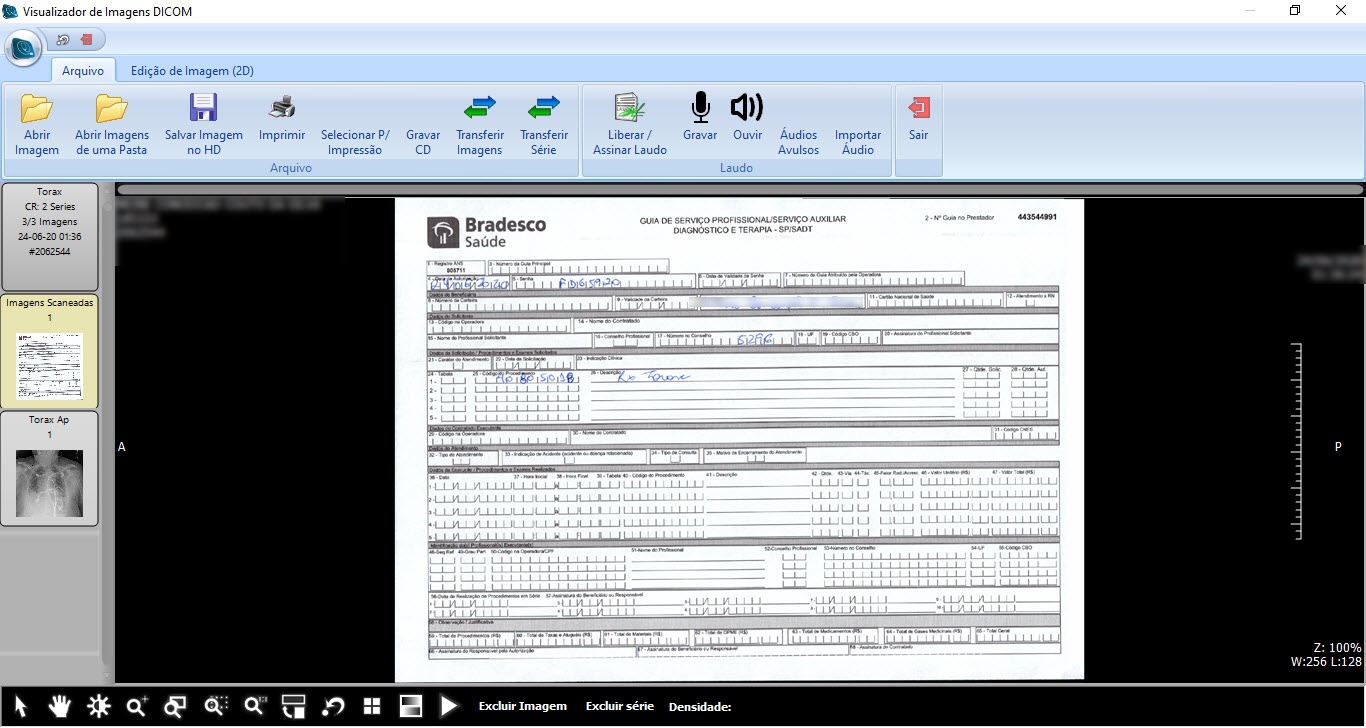Open Salvar Imagem no HD floppy icon

pyautogui.click(x=204, y=108)
